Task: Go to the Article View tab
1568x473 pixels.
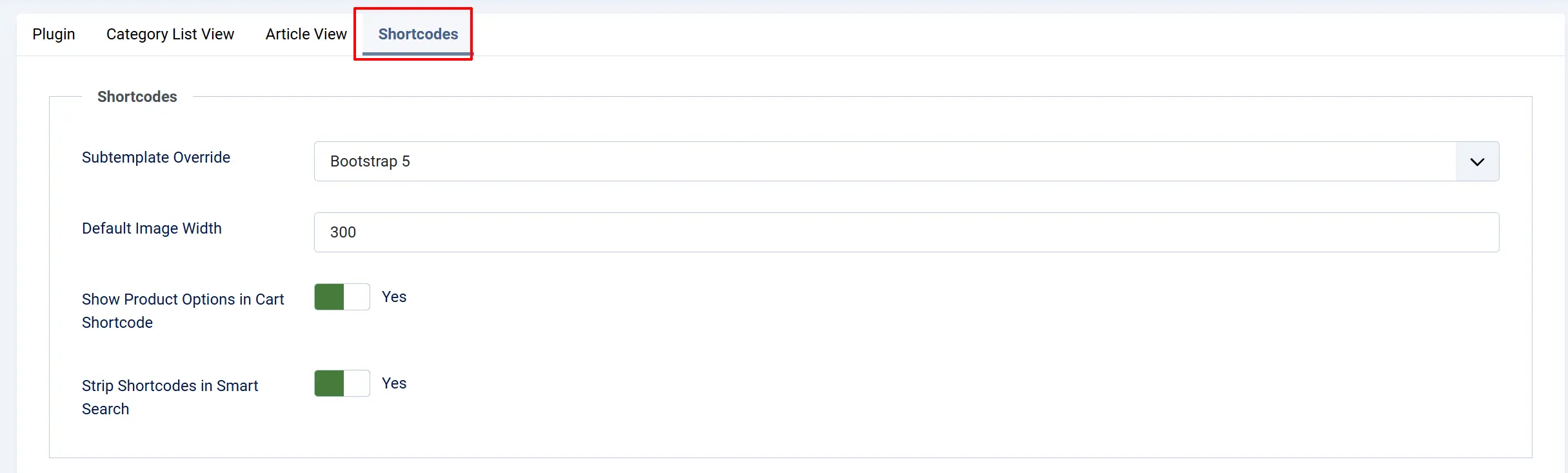Action: 306,34
